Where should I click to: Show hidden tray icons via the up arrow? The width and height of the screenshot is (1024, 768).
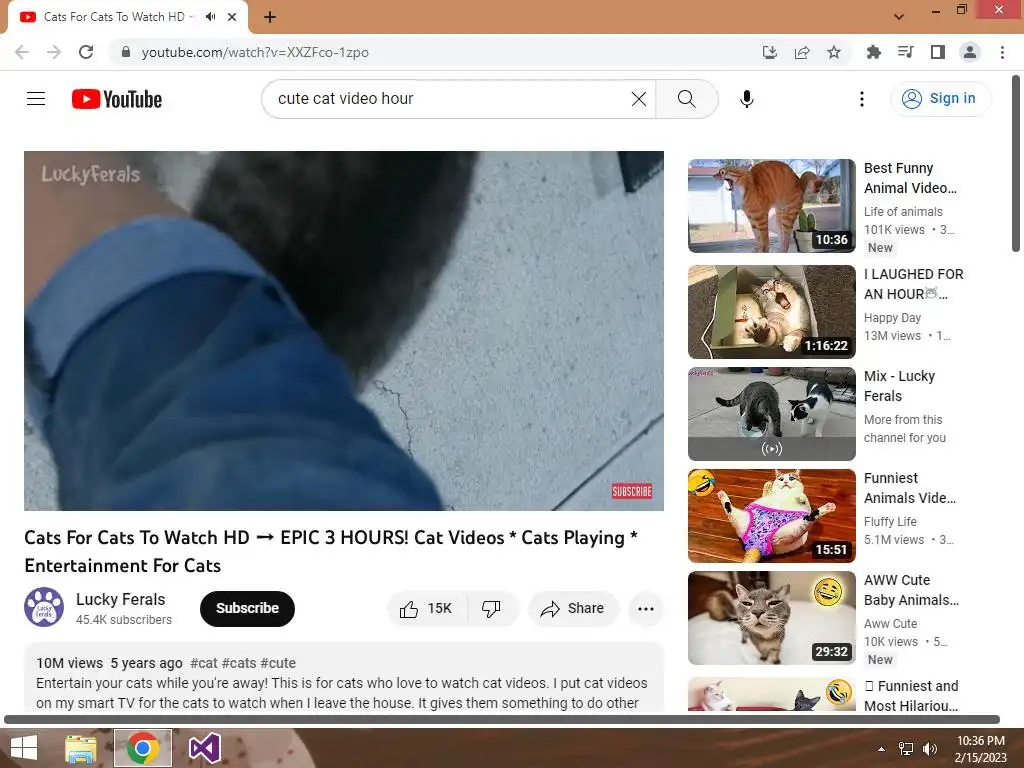tap(882, 748)
